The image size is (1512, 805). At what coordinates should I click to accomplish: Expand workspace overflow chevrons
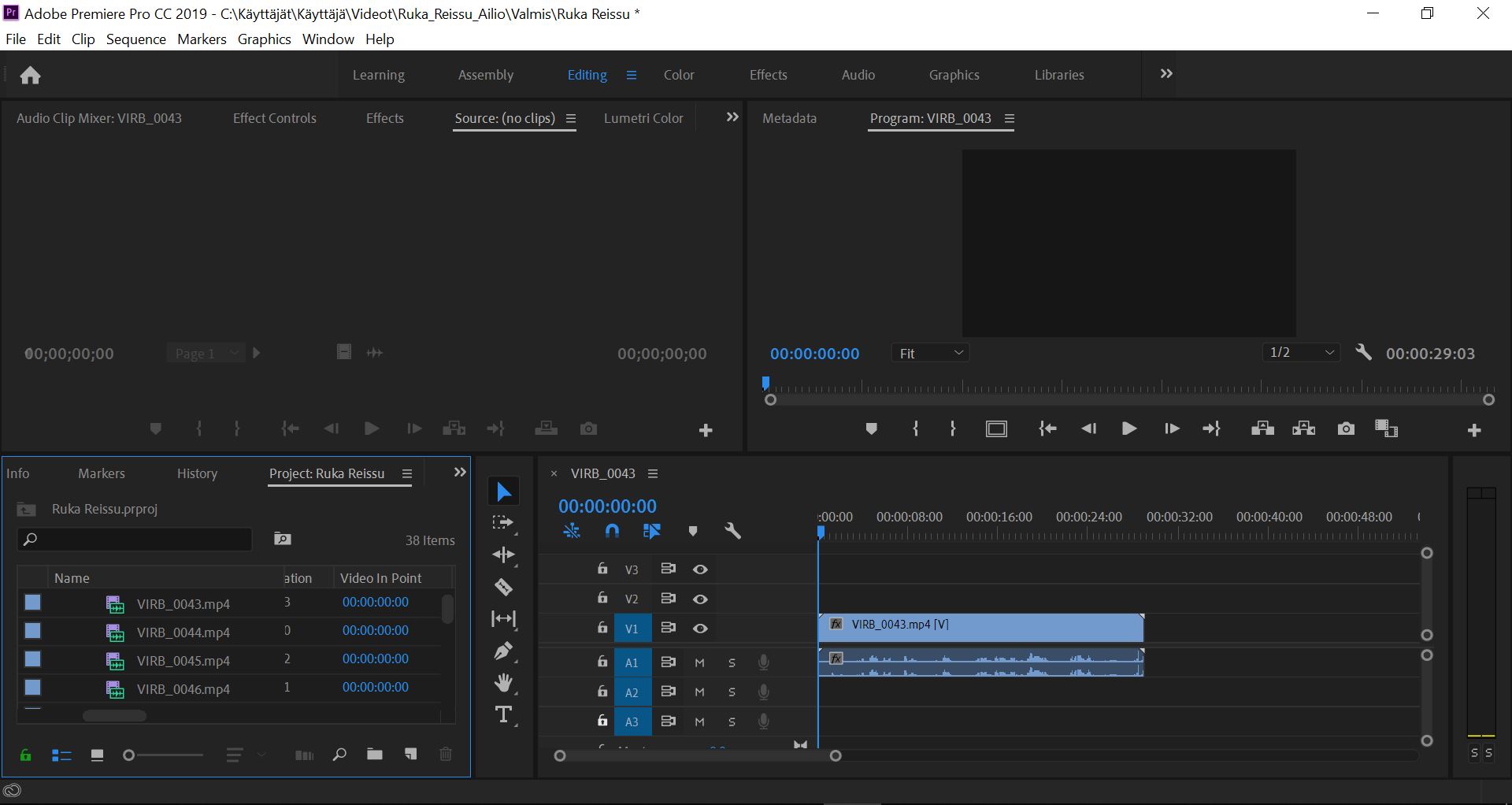click(1166, 73)
